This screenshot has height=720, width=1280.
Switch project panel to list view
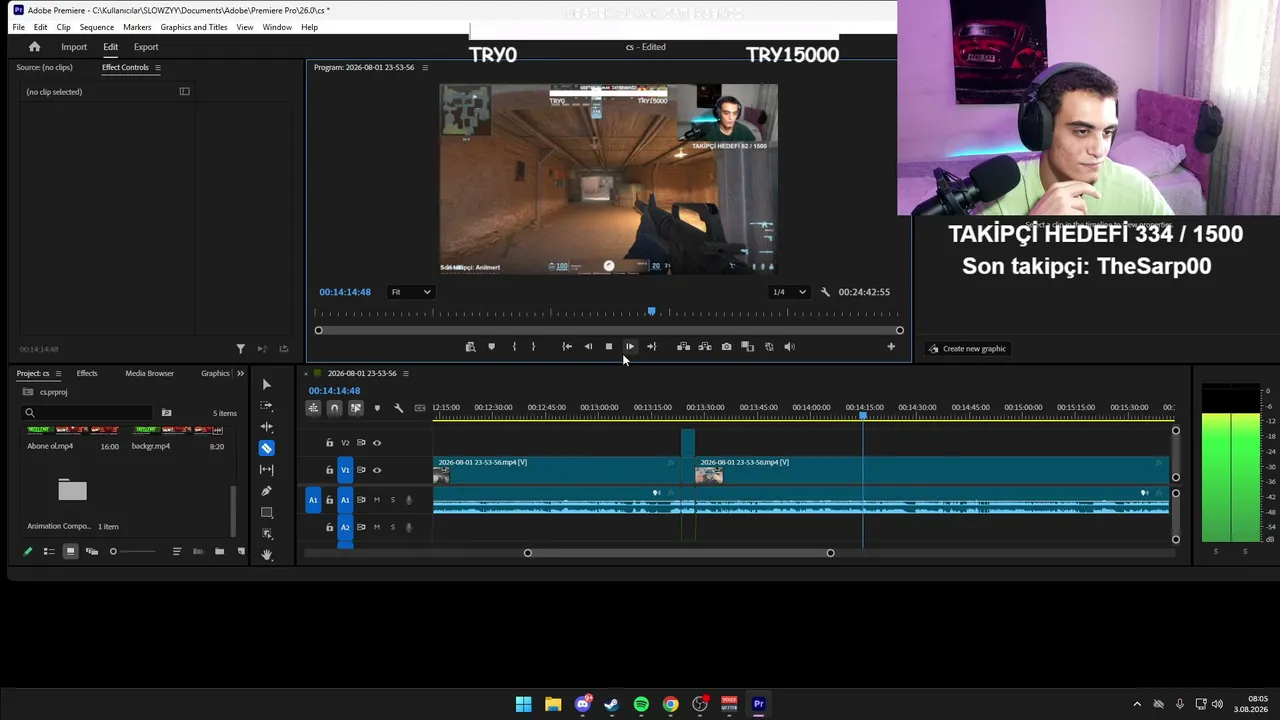coord(48,552)
